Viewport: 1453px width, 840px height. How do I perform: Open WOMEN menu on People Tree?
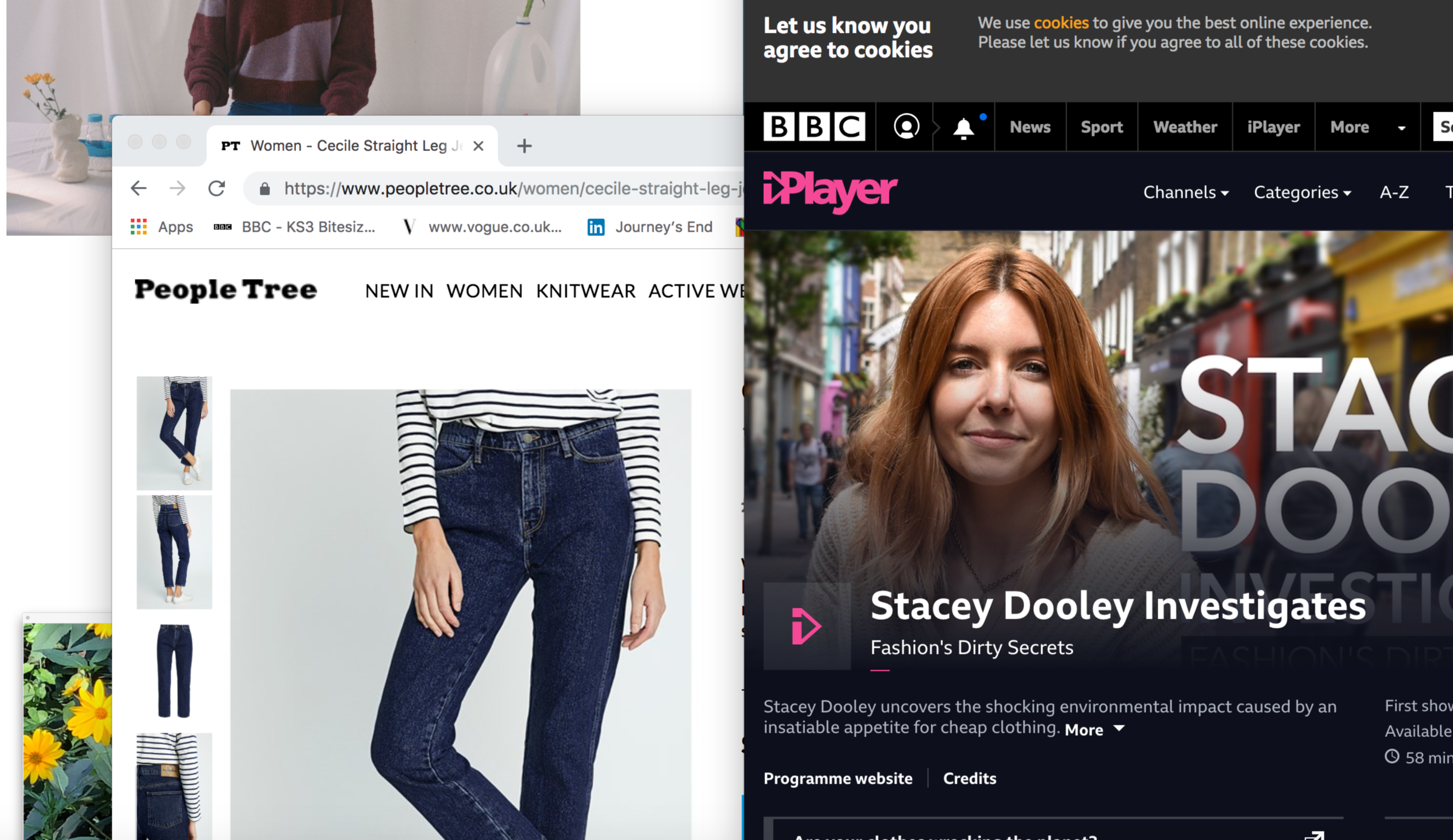coord(484,291)
